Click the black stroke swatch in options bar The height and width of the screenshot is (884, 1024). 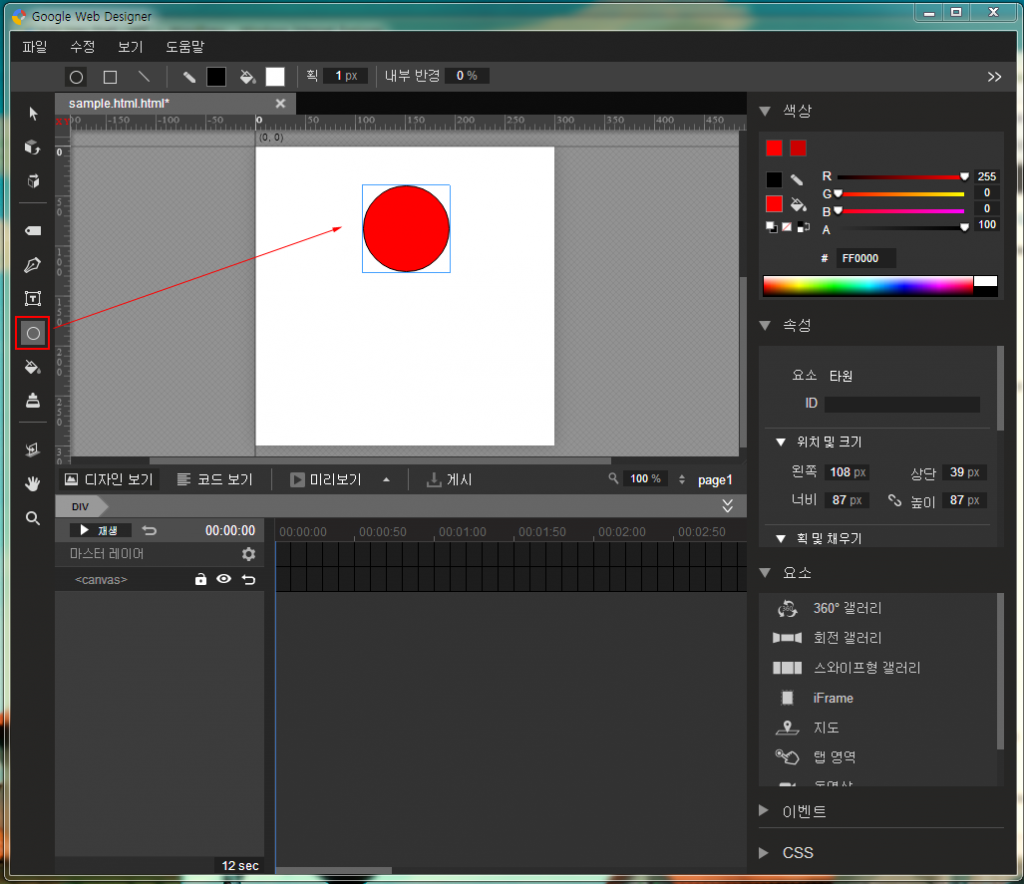[x=216, y=77]
